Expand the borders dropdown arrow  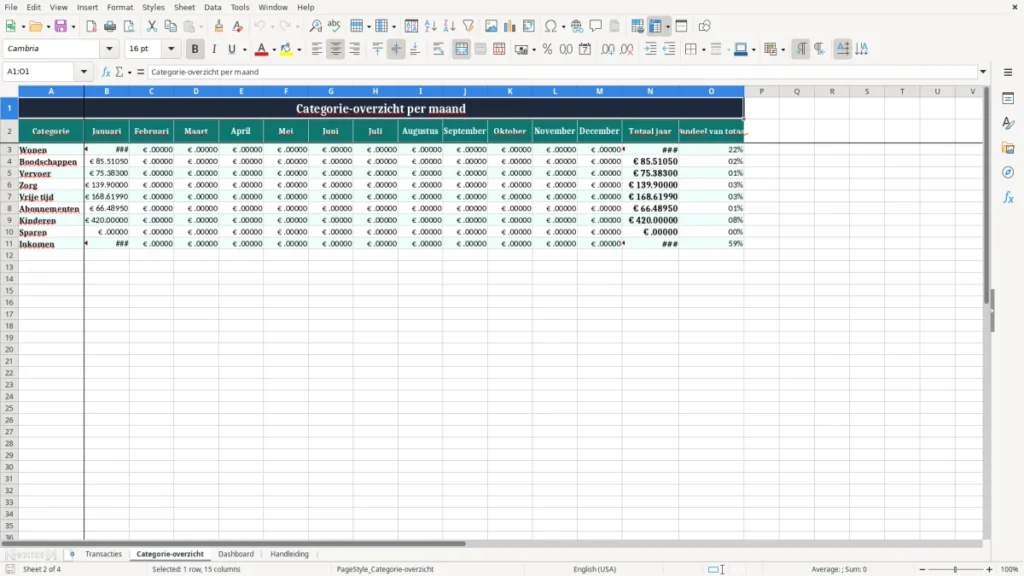pos(703,50)
